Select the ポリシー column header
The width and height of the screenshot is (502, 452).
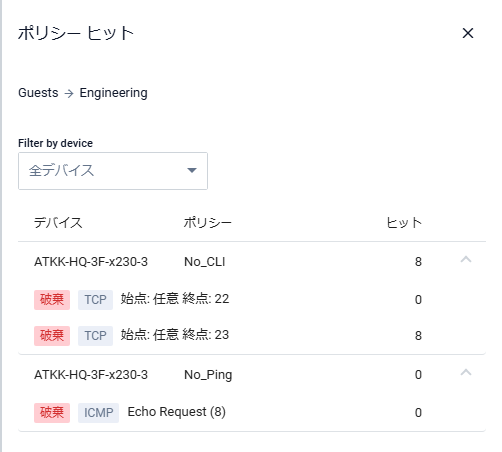click(x=207, y=223)
